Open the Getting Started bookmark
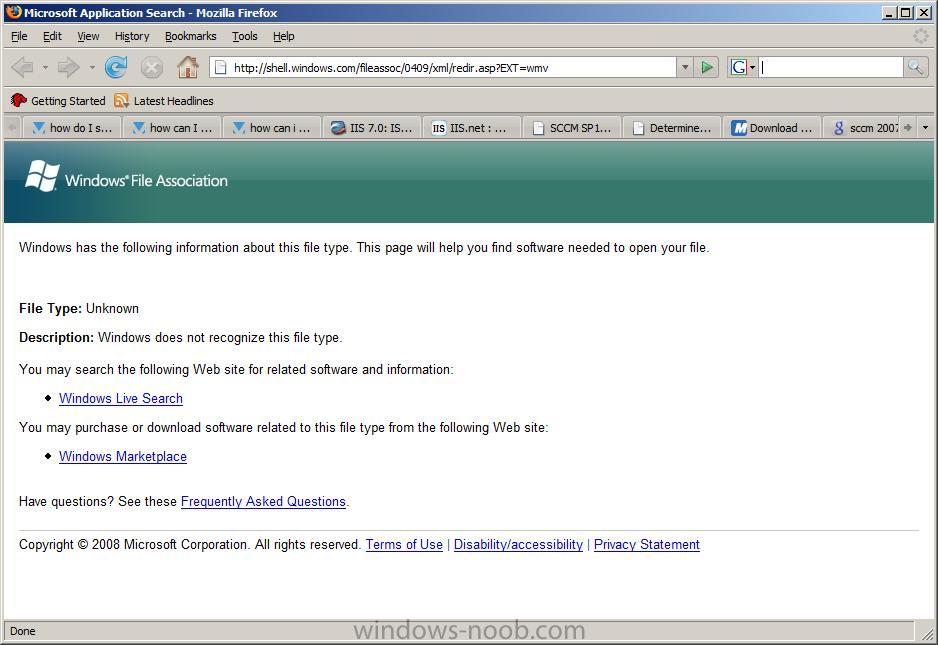Screen dimensions: 938x645 coord(58,101)
